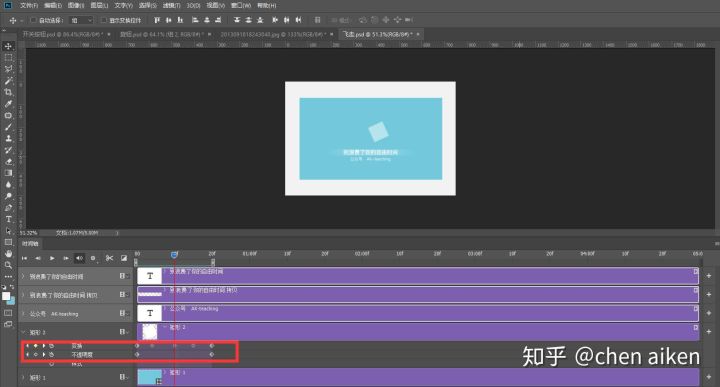This screenshot has height=387, width=720.
Task: Toggle the auto-select checkbox
Action: point(33,20)
